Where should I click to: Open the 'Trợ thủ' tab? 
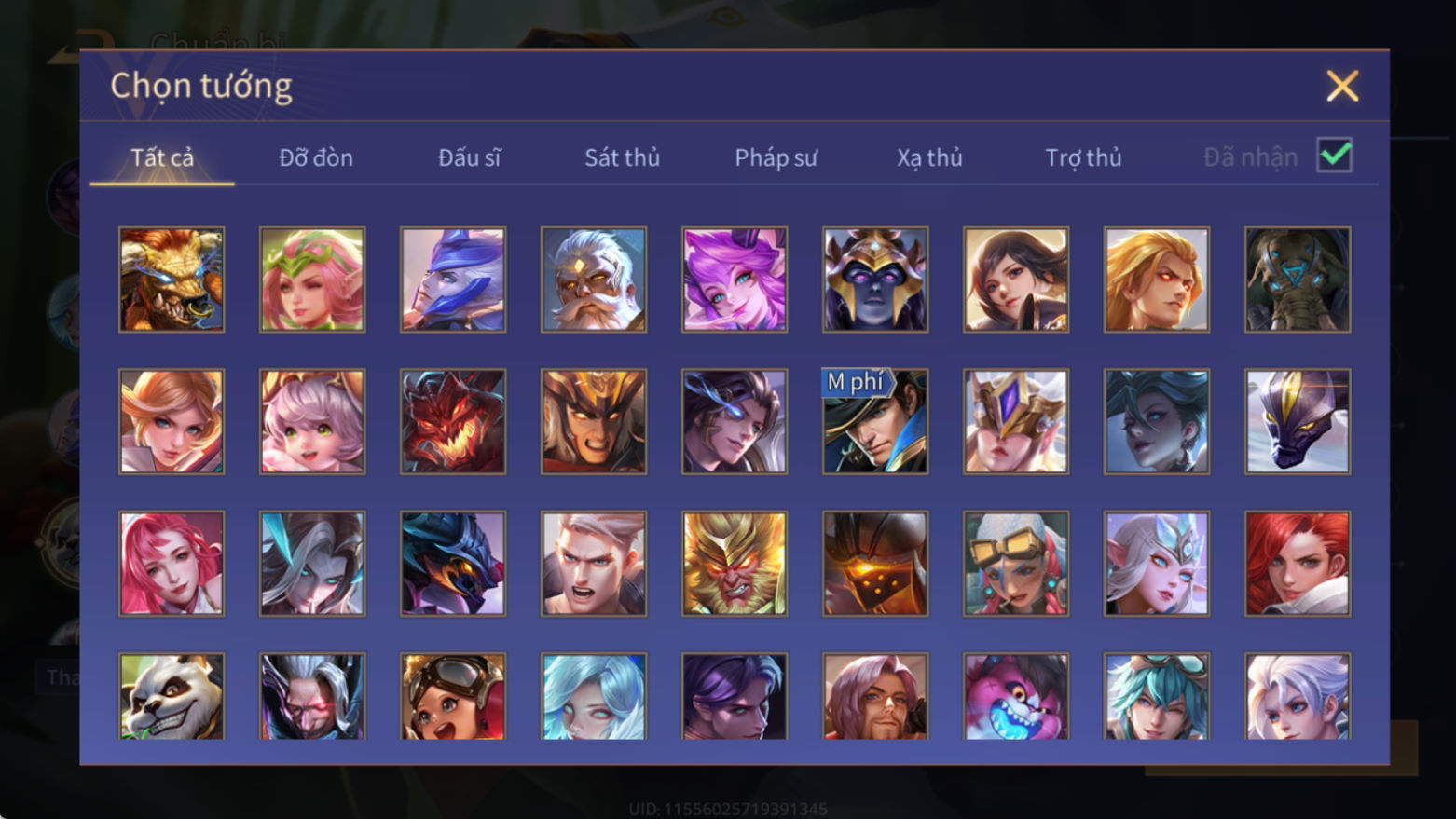pos(1083,157)
